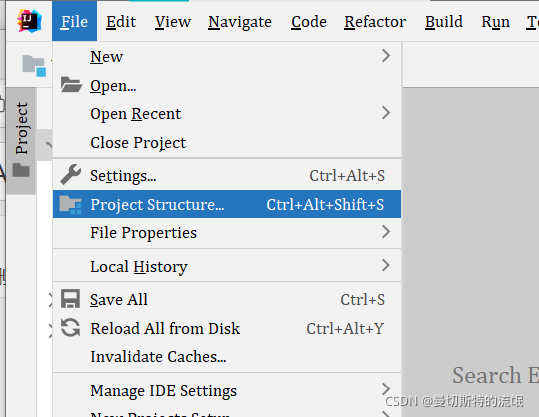Open the Build menu

coord(444,22)
